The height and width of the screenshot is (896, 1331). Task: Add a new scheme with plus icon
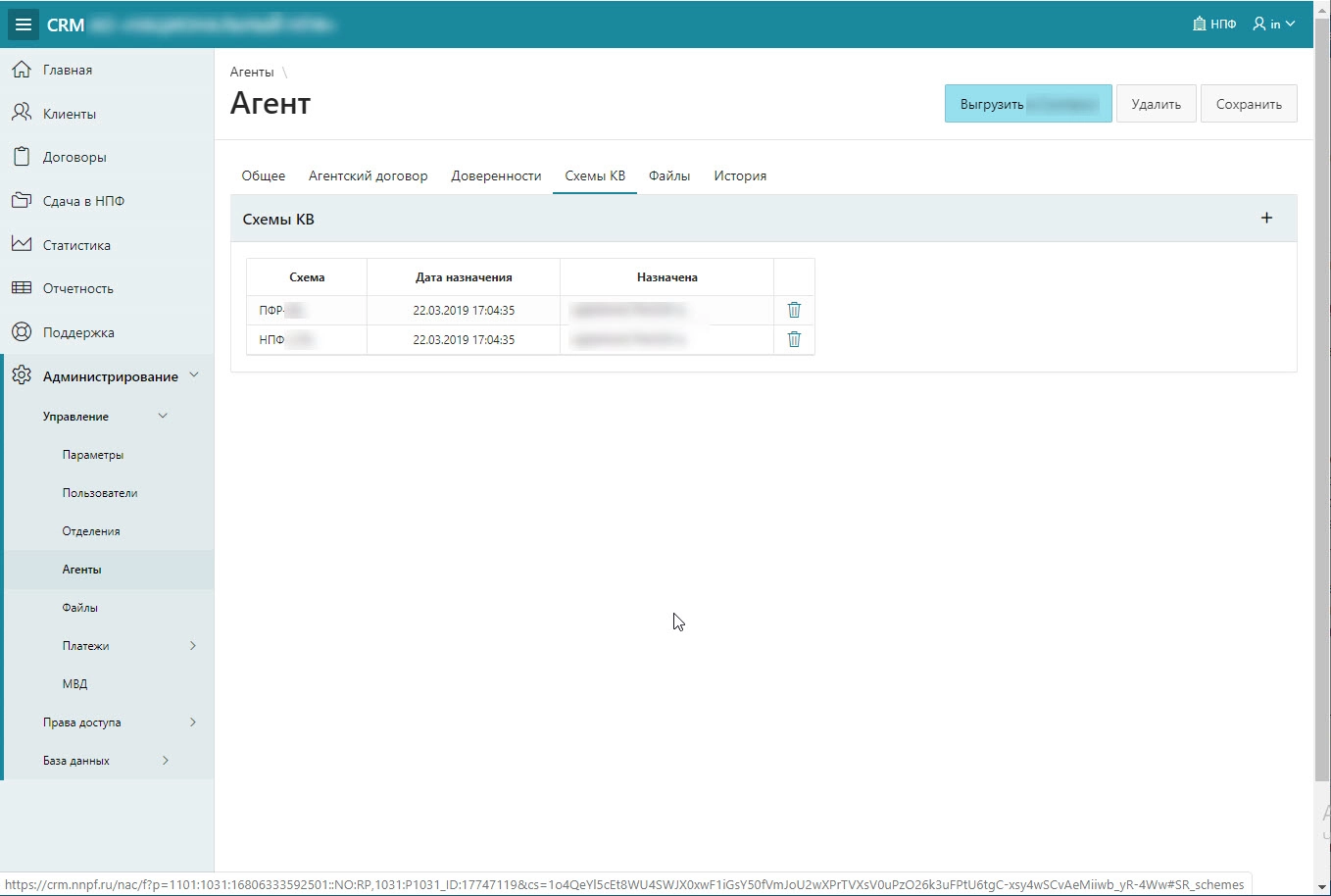click(x=1266, y=218)
